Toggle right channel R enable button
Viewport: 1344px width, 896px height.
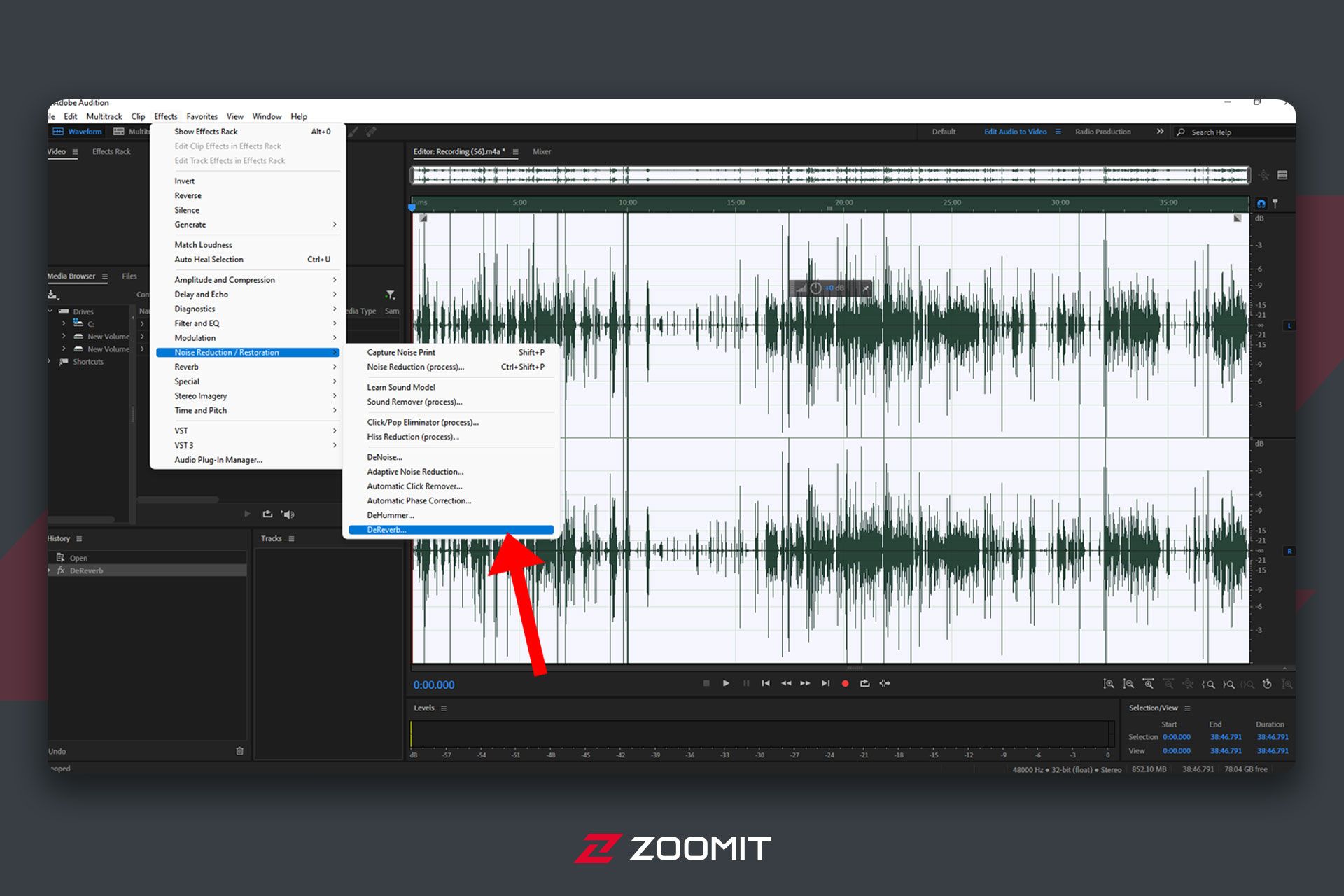pyautogui.click(x=1289, y=552)
